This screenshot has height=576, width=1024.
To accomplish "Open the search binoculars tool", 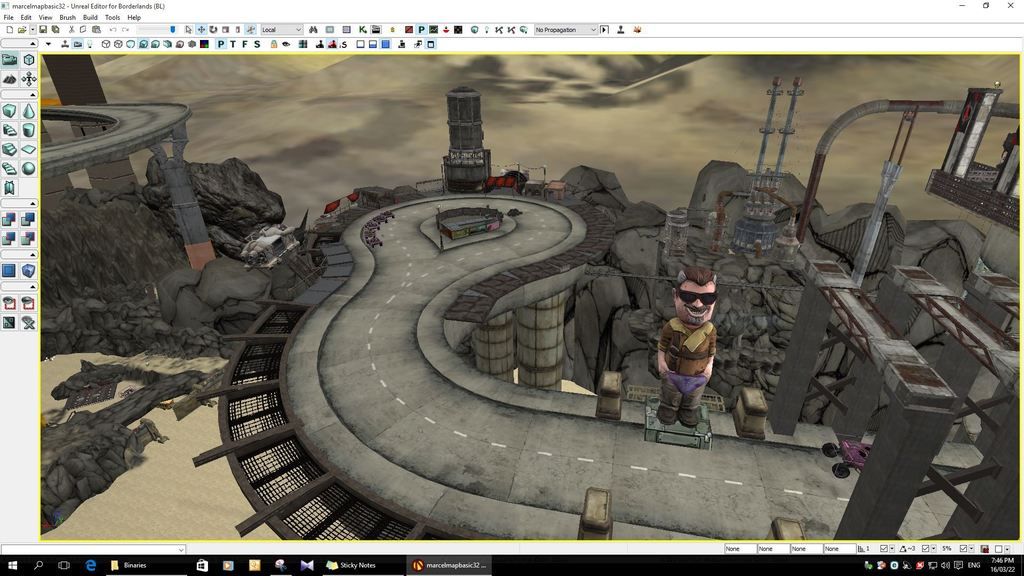I will (313, 30).
